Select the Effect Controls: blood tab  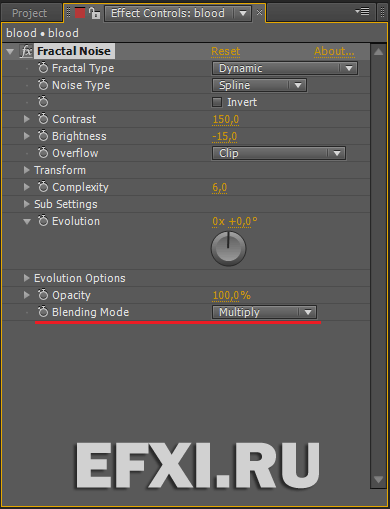(x=168, y=13)
